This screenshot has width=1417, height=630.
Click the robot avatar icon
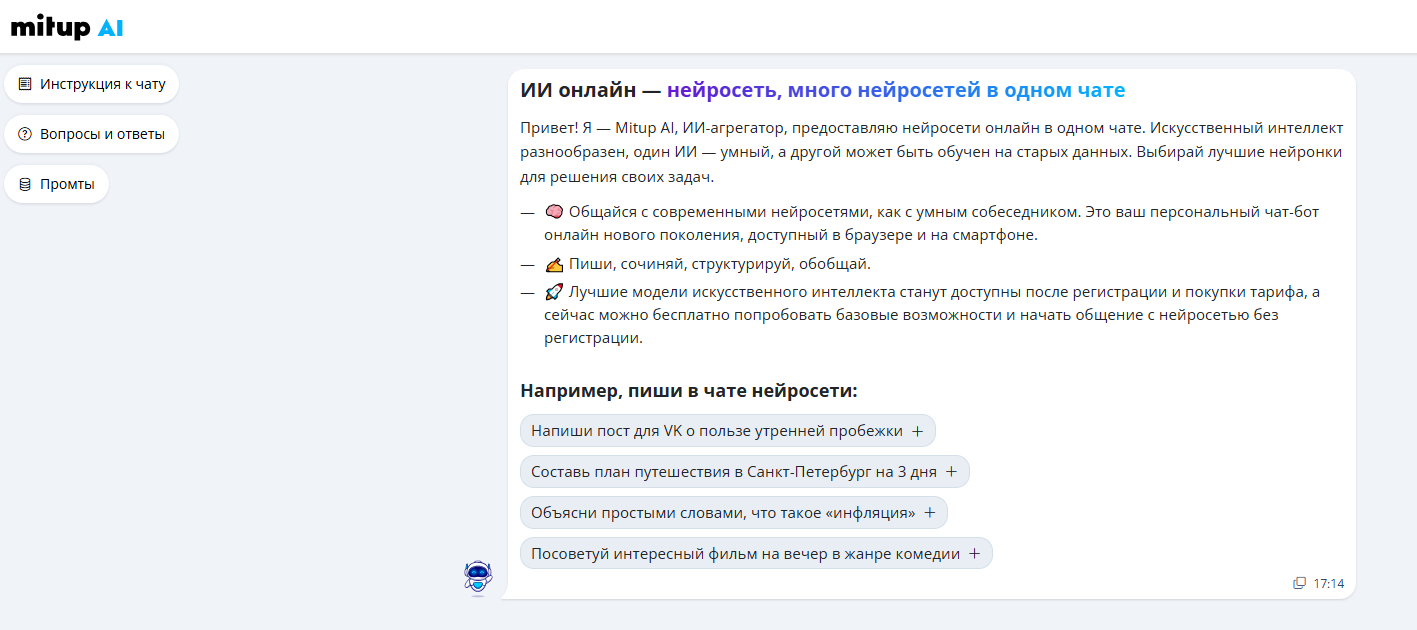click(479, 577)
